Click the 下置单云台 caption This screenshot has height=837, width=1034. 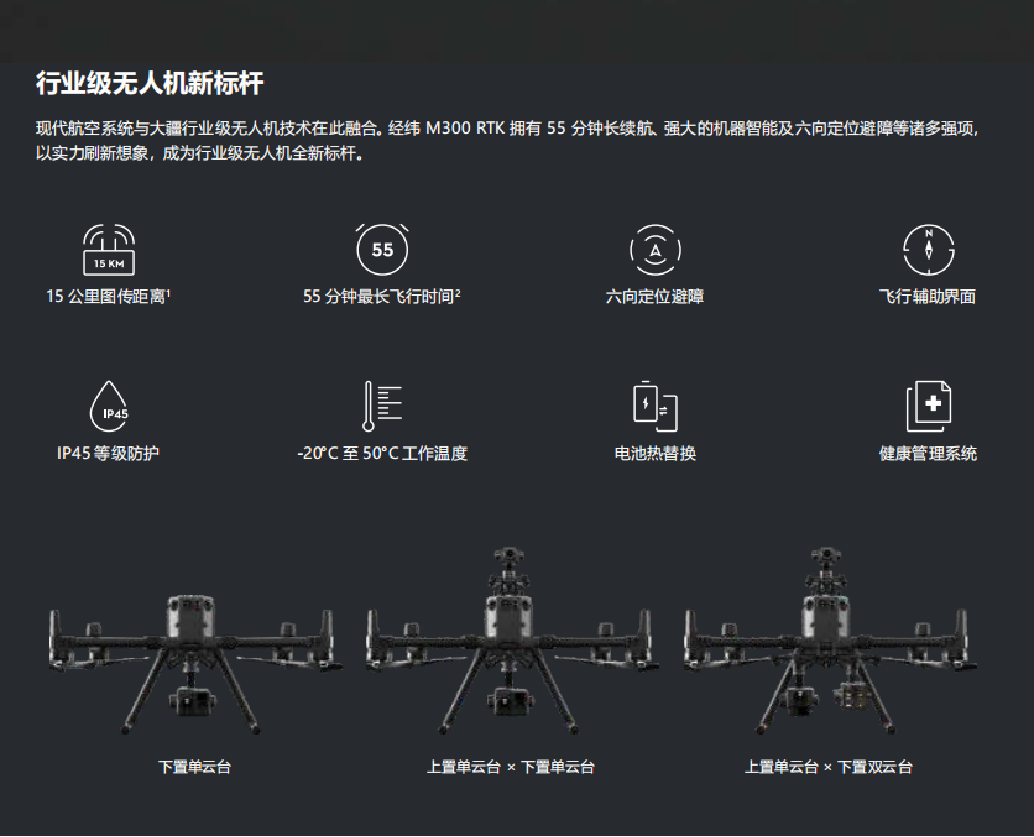click(195, 766)
